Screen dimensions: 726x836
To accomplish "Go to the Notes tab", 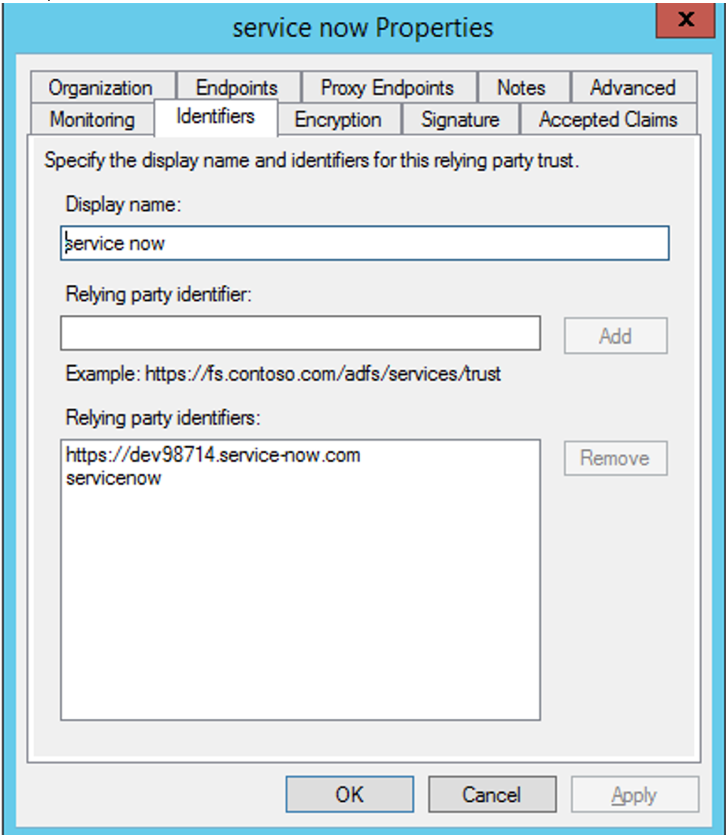I will point(522,87).
